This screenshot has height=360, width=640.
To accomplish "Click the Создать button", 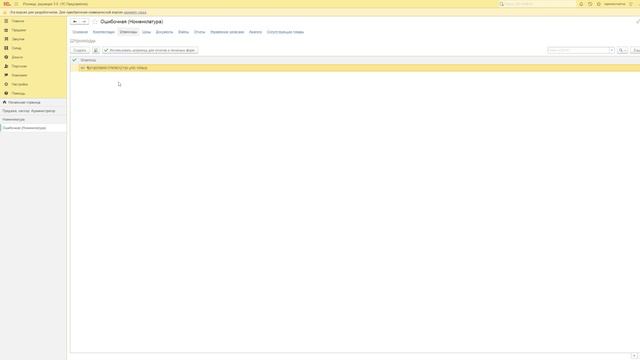I will click(80, 50).
